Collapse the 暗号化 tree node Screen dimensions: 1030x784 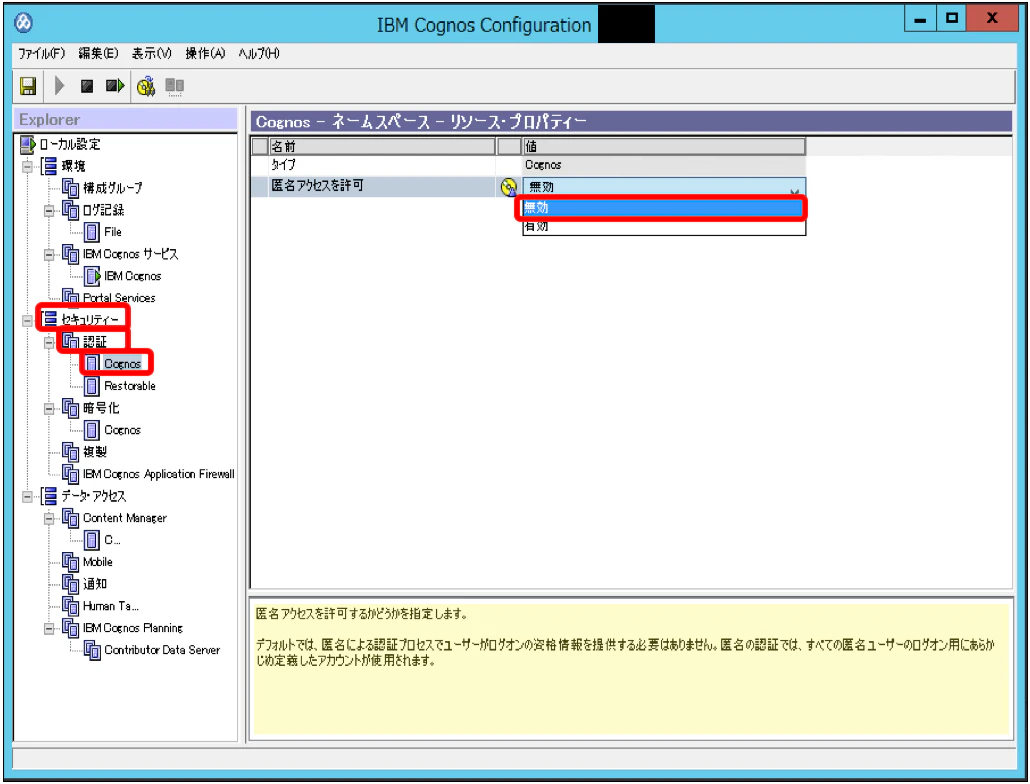point(49,409)
